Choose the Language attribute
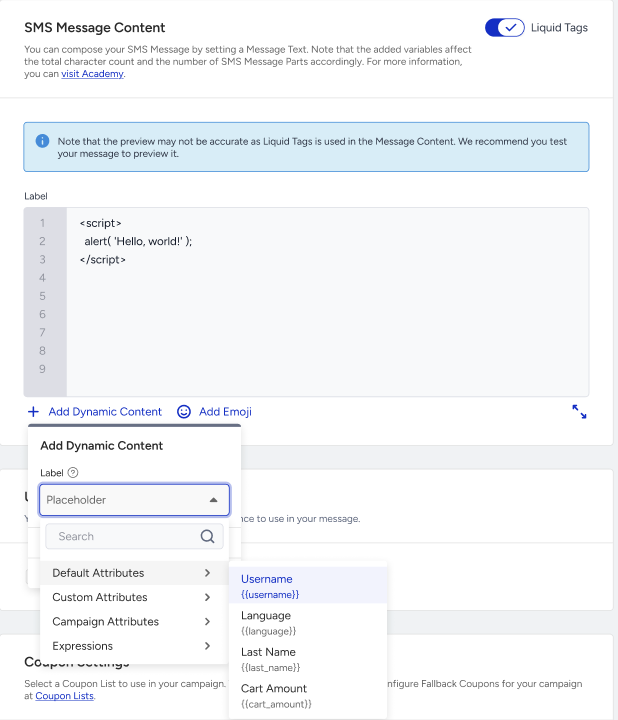618x720 pixels. click(x=308, y=622)
